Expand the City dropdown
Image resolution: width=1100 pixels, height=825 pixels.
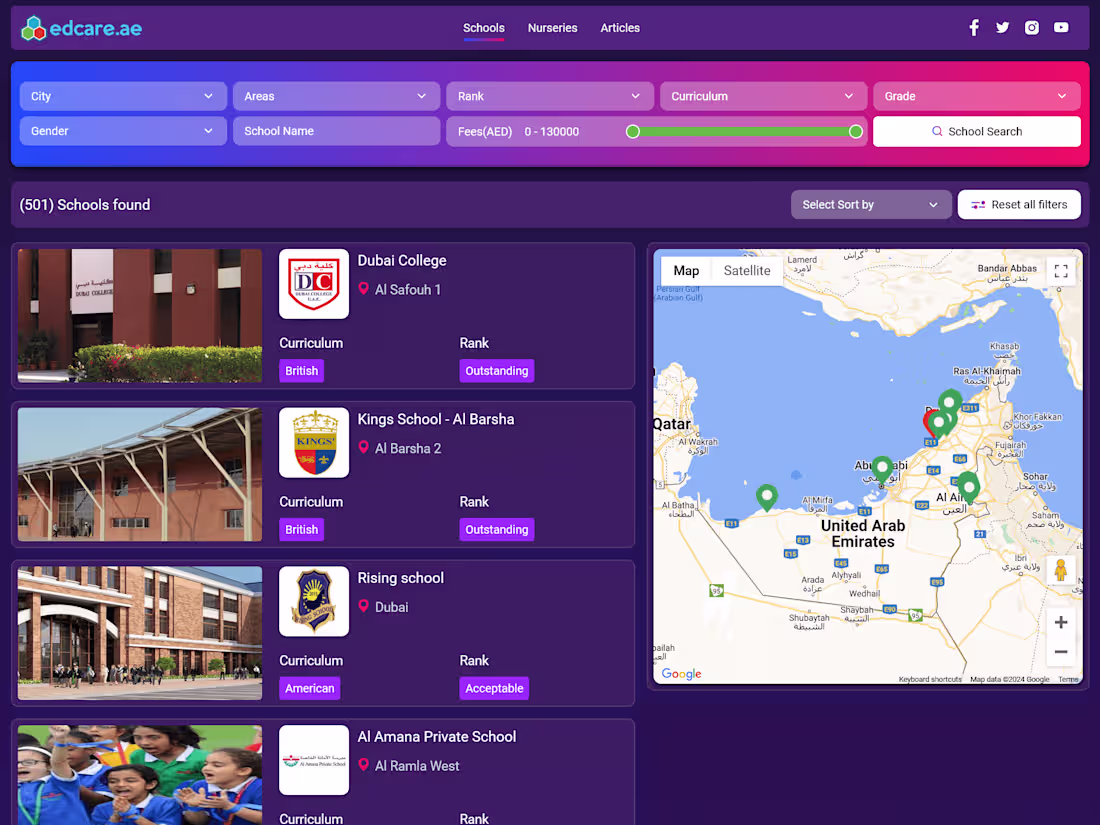pos(123,96)
